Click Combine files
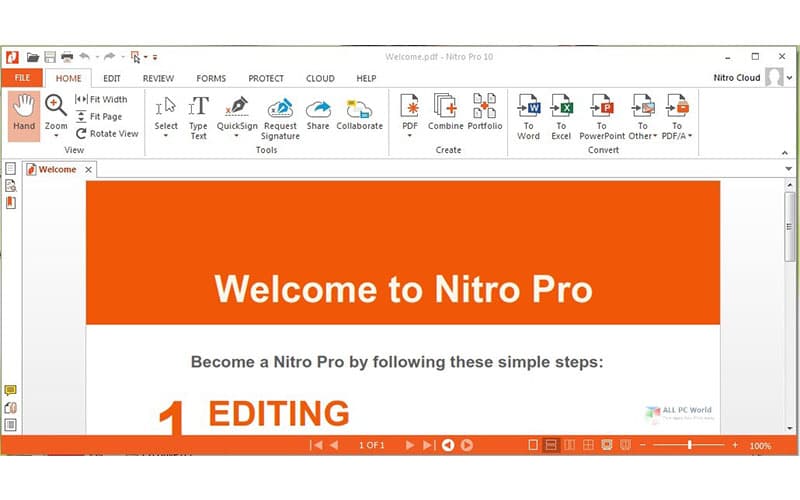 (445, 112)
